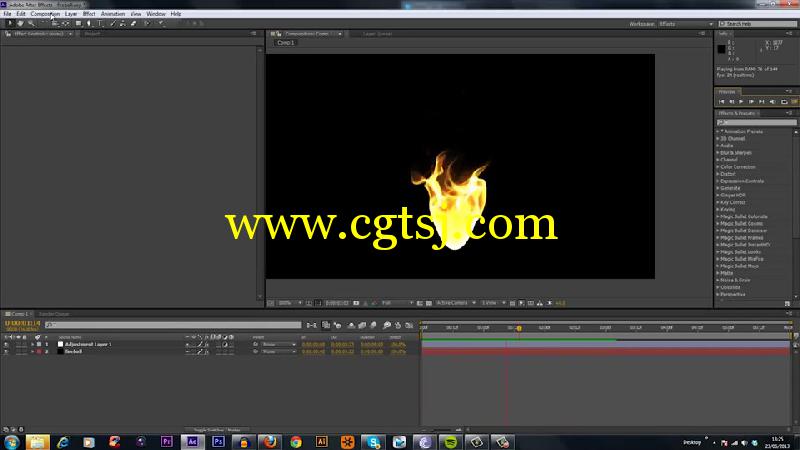Select the Eraser tool

(134, 23)
